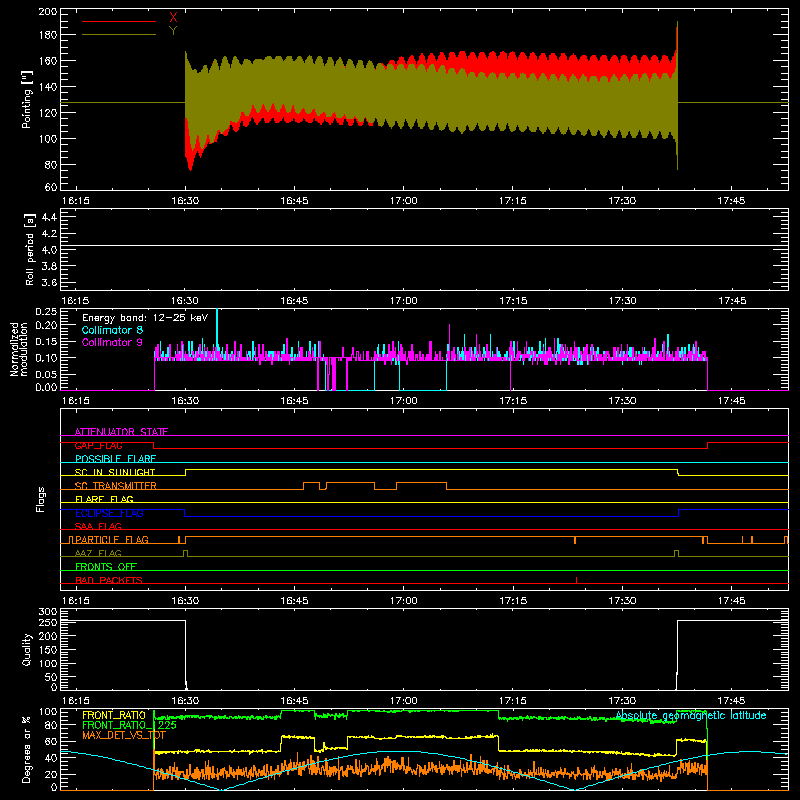Select the A4Z_FLAG label

pyautogui.click(x=98, y=553)
